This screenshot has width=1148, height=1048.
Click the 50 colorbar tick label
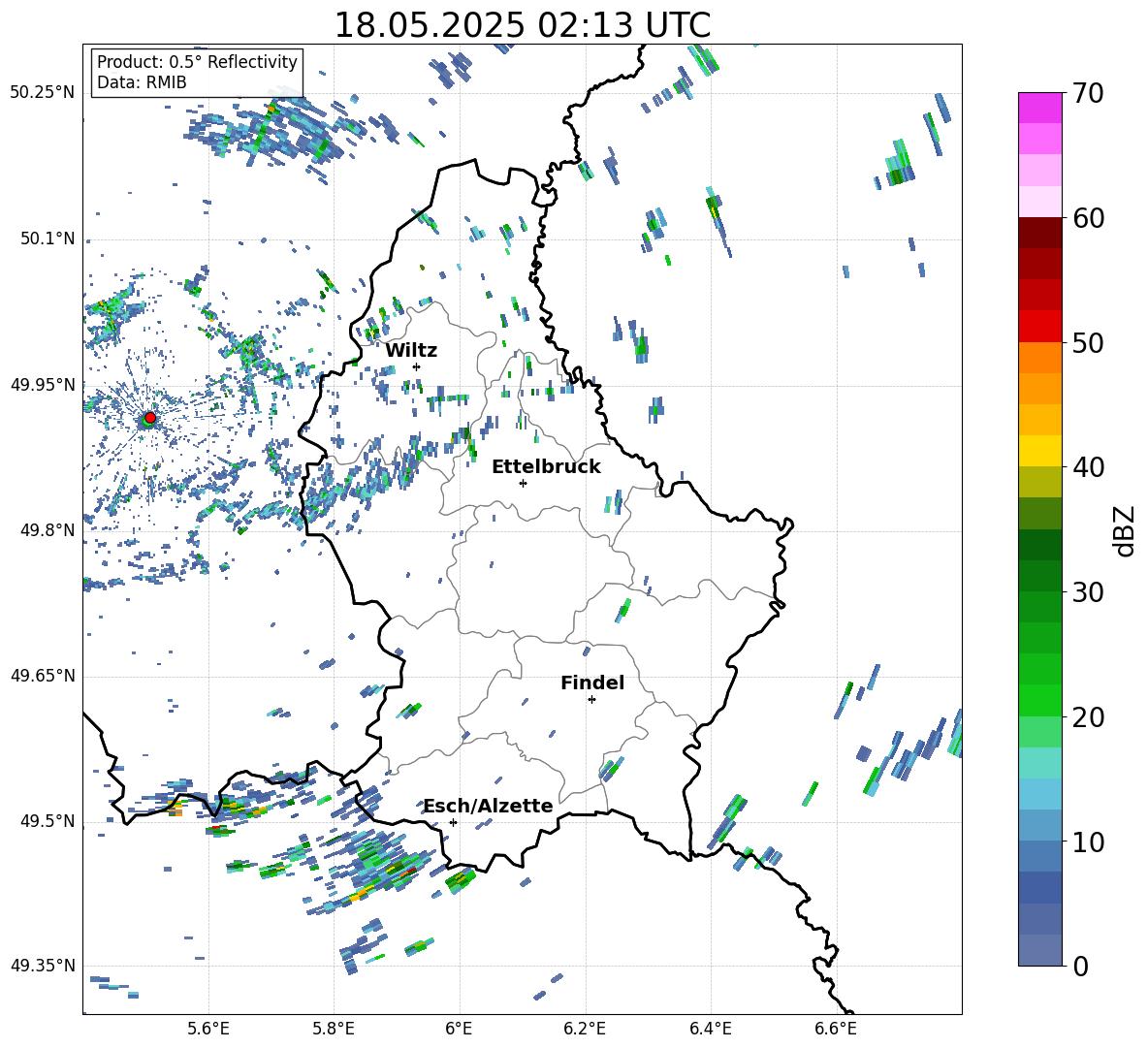tap(1088, 343)
